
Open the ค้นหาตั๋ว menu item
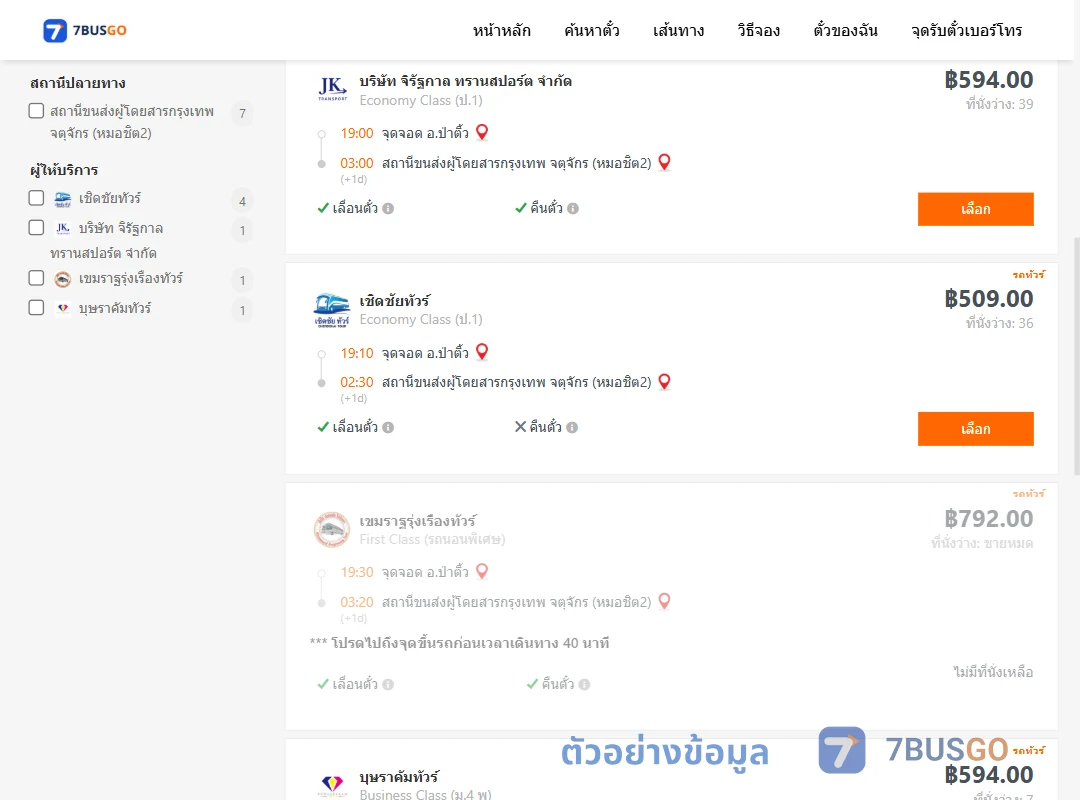click(x=592, y=30)
